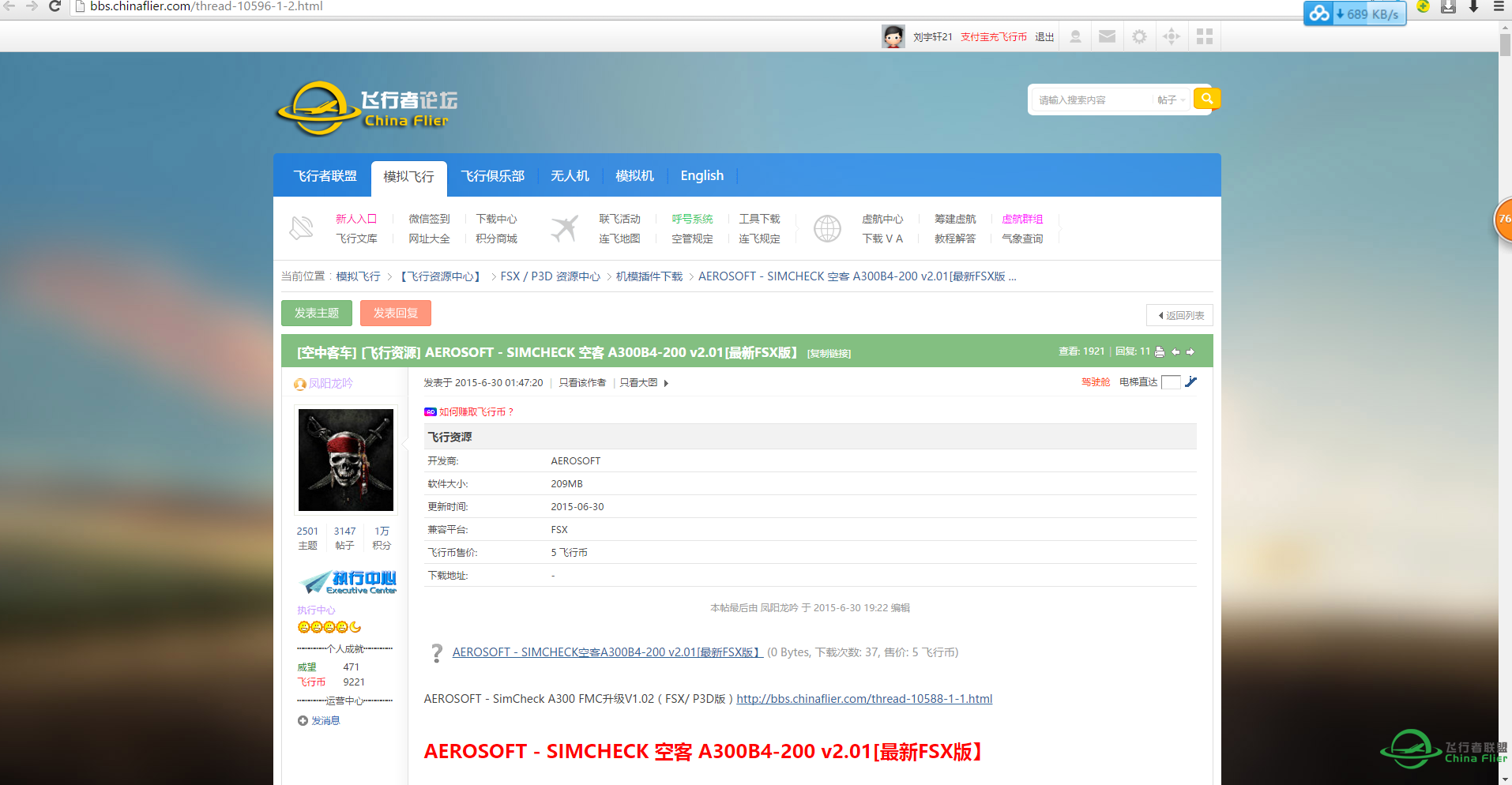
Task: Click the 发表回复 button
Action: (396, 313)
